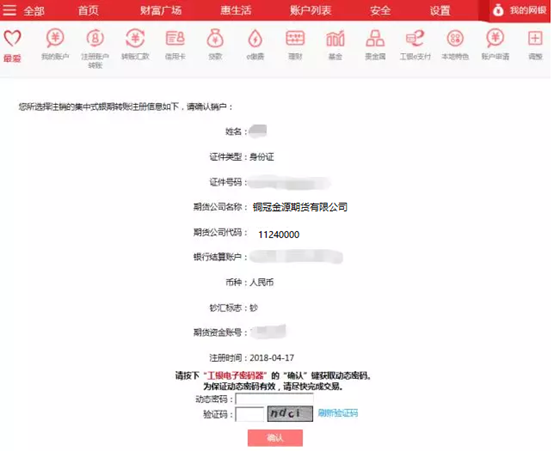The image size is (554, 451).
Task: Go to the 首页 menu item
Action: 88,10
